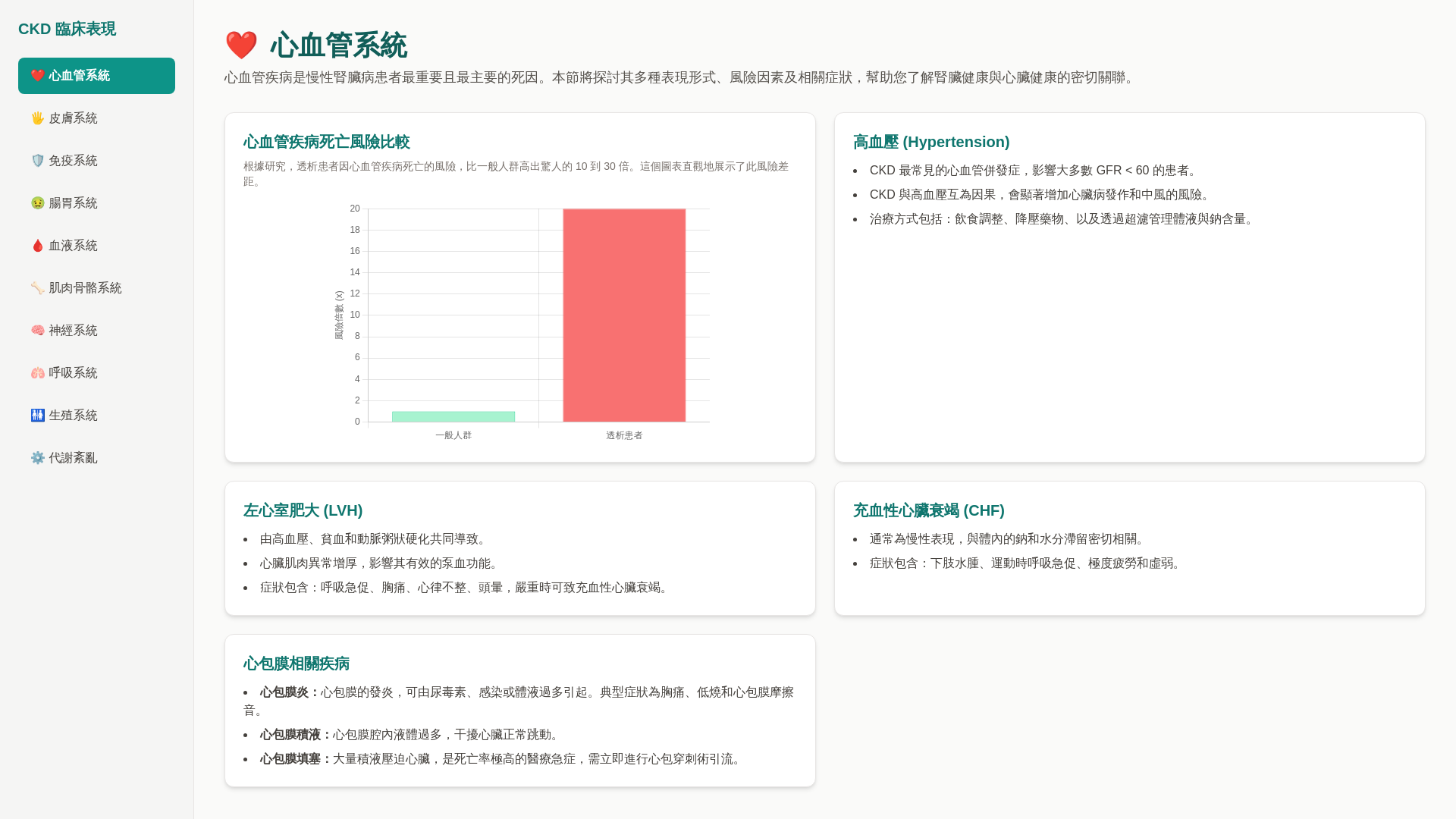Image resolution: width=1456 pixels, height=819 pixels.
Task: Click the bullet 心臟肌肉異常增厚
Action: click(381, 563)
